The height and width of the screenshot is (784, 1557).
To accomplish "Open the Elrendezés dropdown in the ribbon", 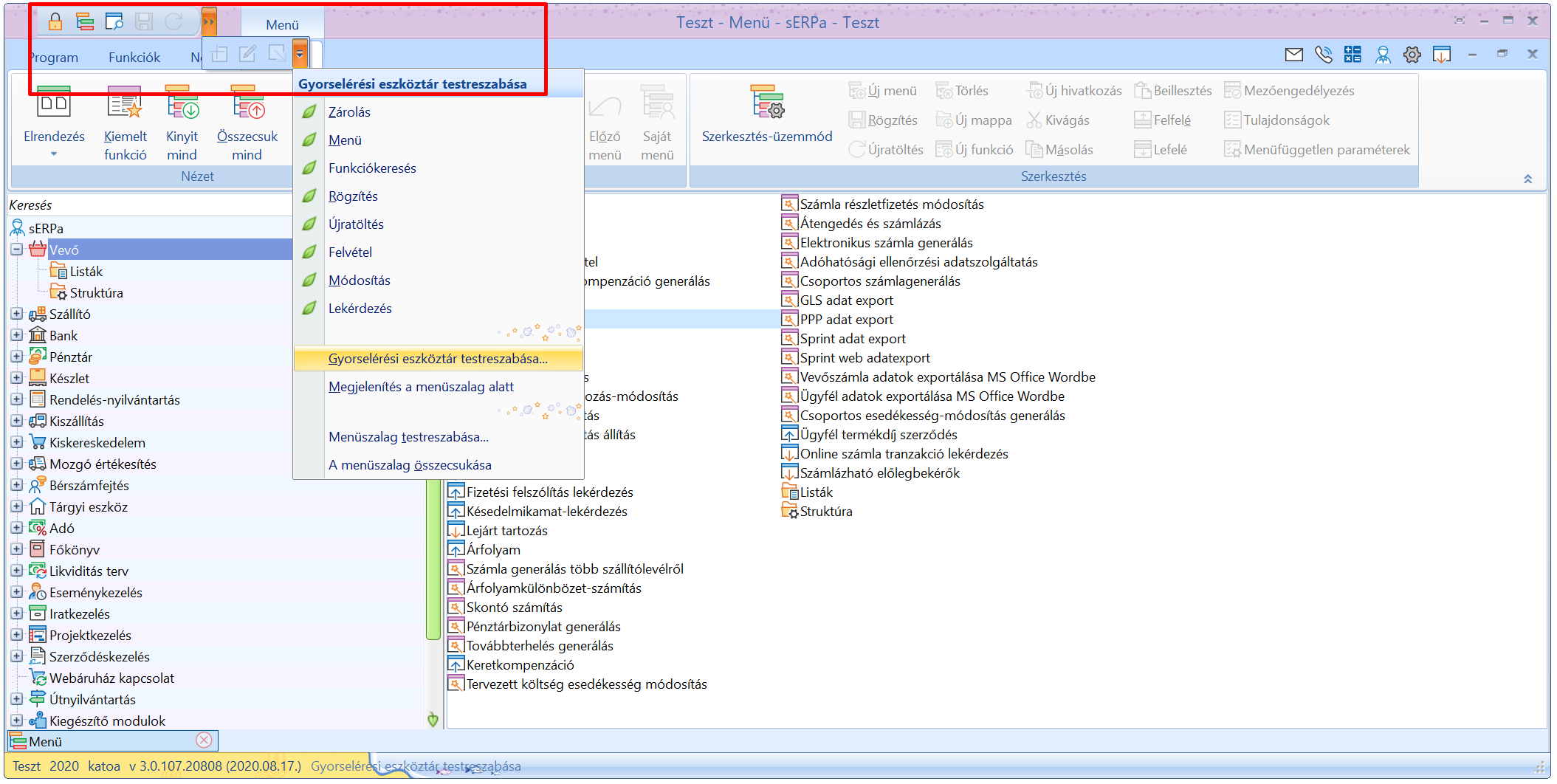I will click(54, 123).
